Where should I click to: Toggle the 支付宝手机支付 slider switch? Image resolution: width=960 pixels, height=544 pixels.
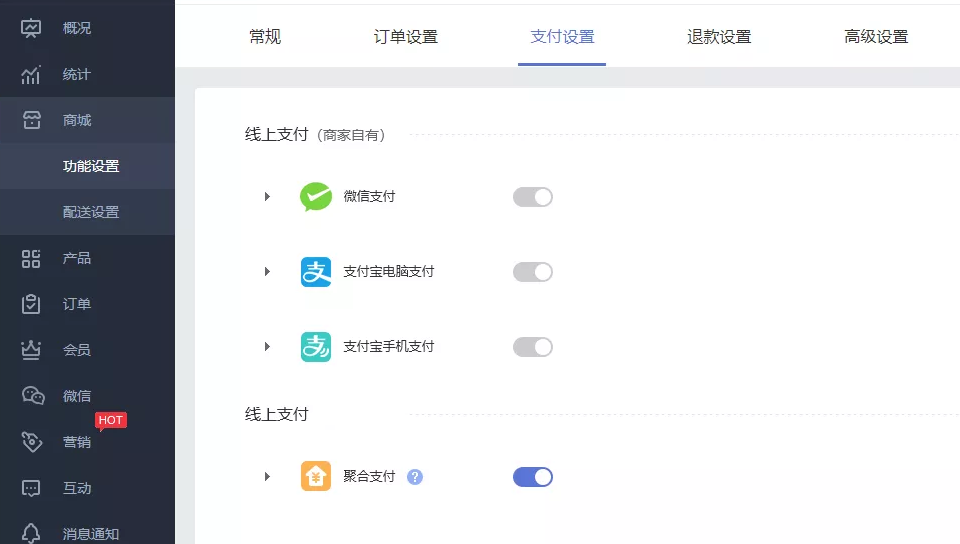(x=533, y=347)
